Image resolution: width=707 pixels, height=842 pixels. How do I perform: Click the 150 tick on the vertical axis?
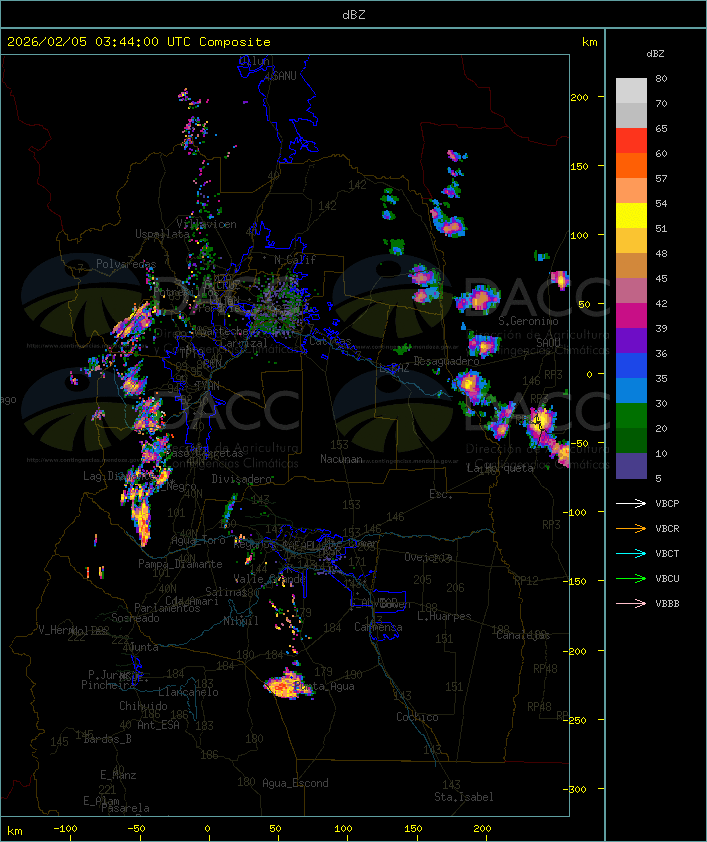click(x=579, y=166)
